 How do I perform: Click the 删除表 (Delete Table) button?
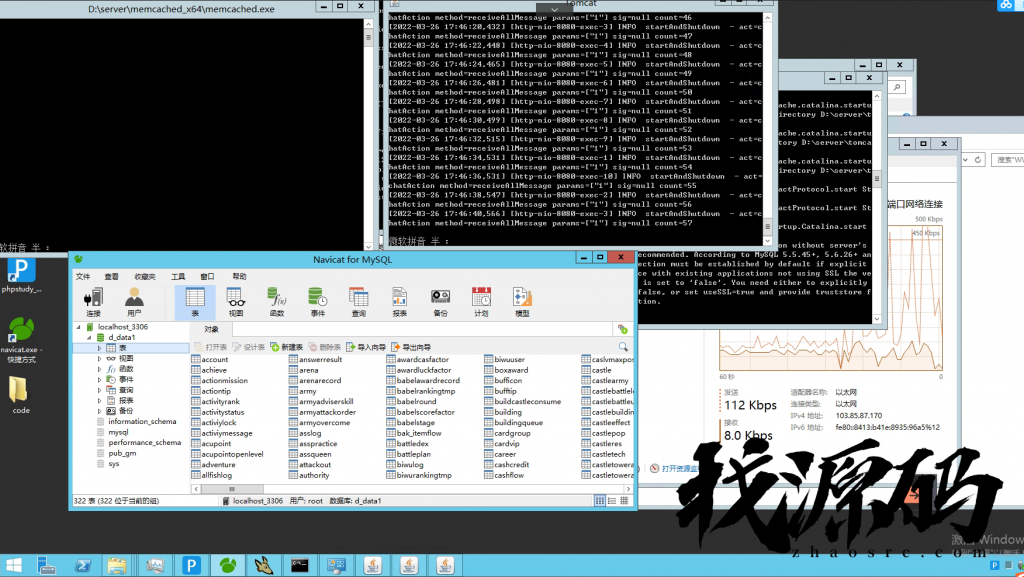click(x=325, y=347)
